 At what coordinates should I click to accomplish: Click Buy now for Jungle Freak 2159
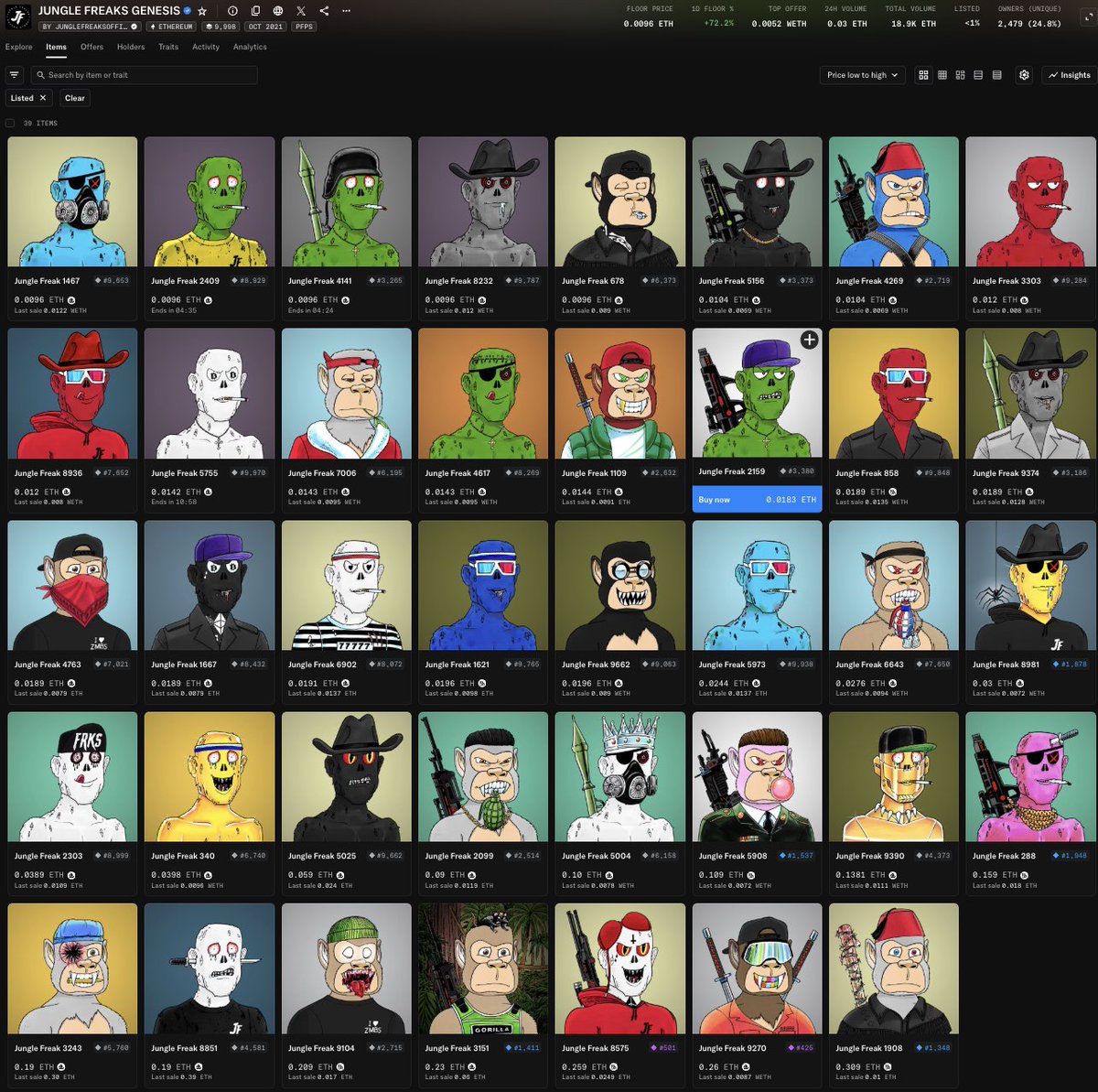pyautogui.click(x=757, y=500)
